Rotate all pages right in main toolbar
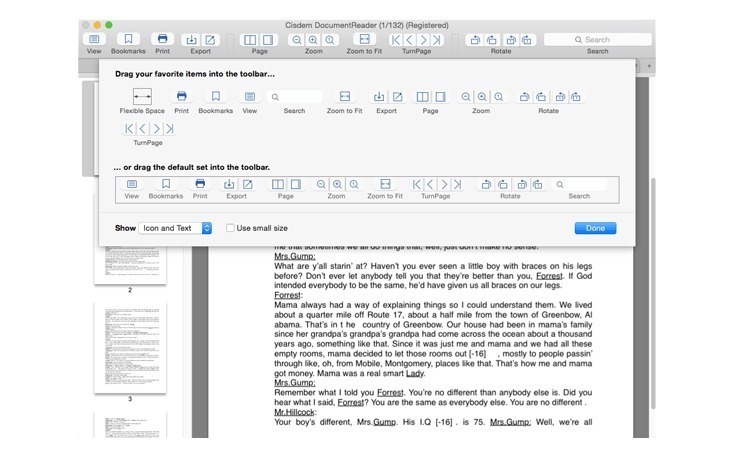Viewport: 736px width, 461px height. pyautogui.click(x=527, y=40)
